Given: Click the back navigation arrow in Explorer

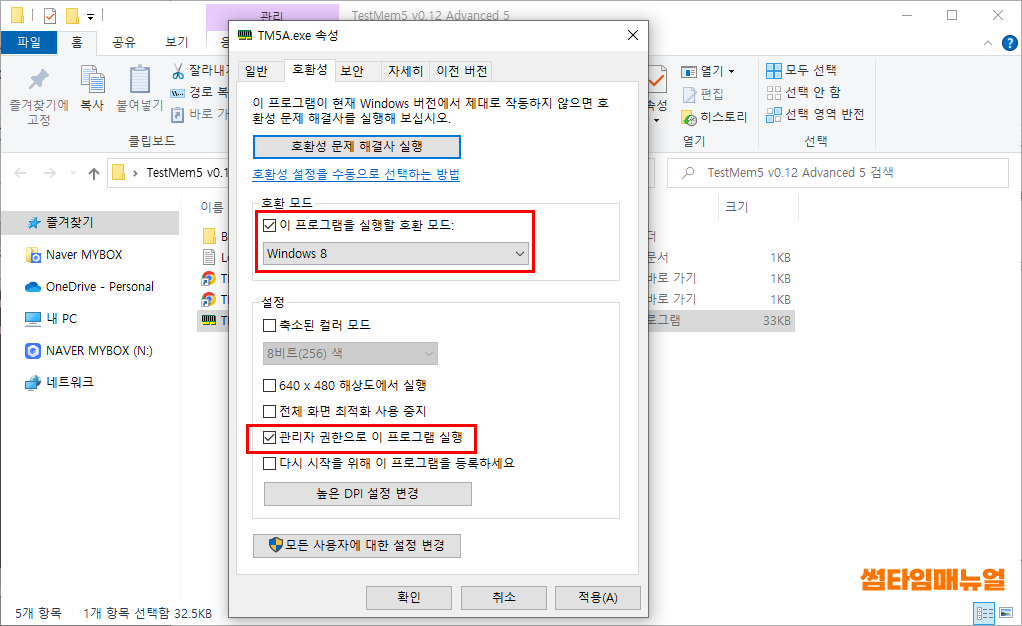Looking at the screenshot, I should tap(20, 173).
